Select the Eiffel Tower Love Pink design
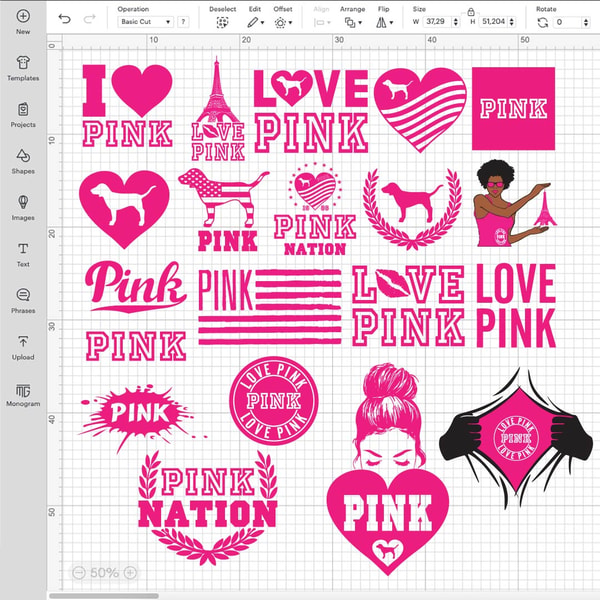Image resolution: width=600 pixels, height=600 pixels. coord(218,109)
